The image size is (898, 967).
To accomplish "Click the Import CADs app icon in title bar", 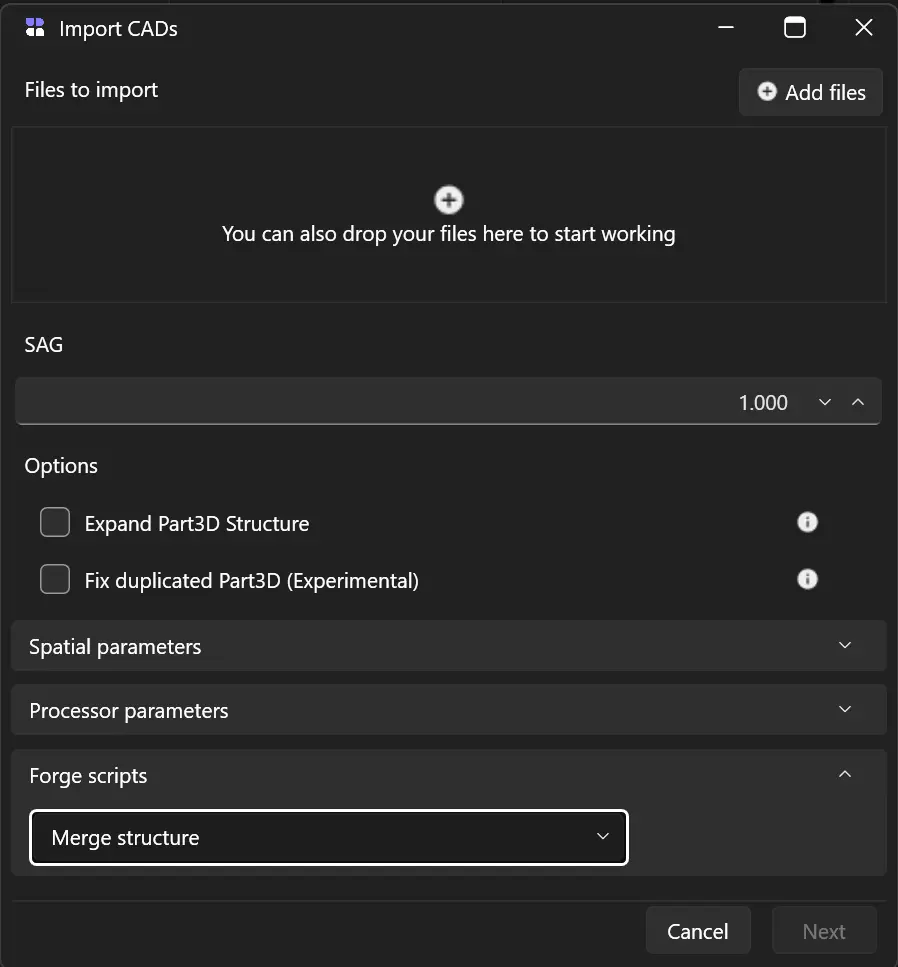I will (x=35, y=28).
